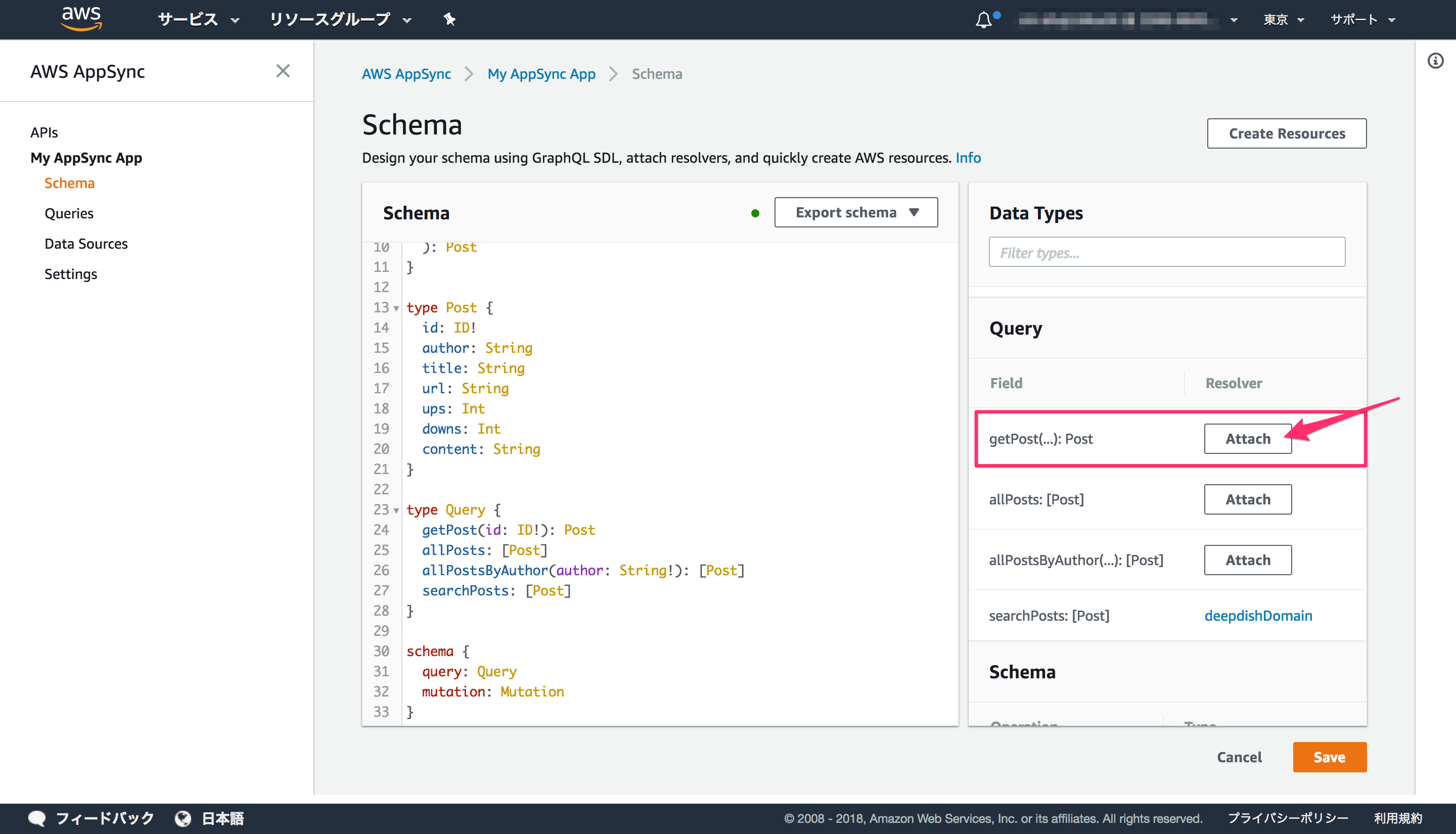1456x834 pixels.
Task: Click the Create Resources button
Action: [1287, 133]
